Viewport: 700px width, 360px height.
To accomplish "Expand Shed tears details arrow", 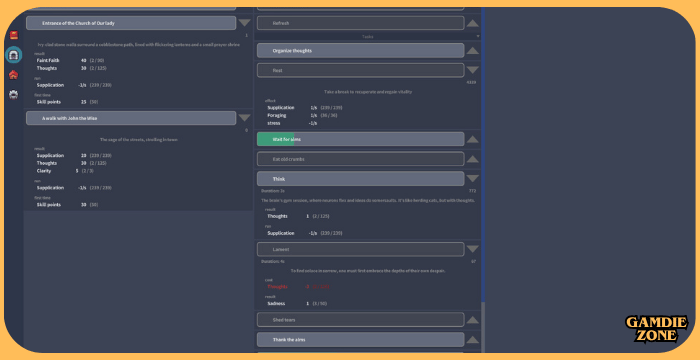I will 473,320.
